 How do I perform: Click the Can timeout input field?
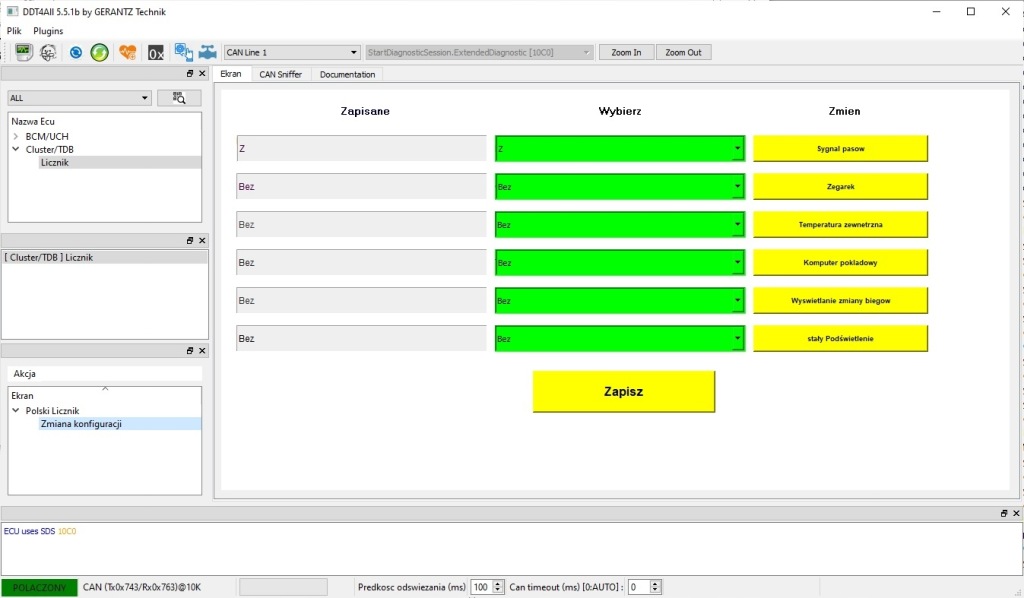click(x=638, y=587)
